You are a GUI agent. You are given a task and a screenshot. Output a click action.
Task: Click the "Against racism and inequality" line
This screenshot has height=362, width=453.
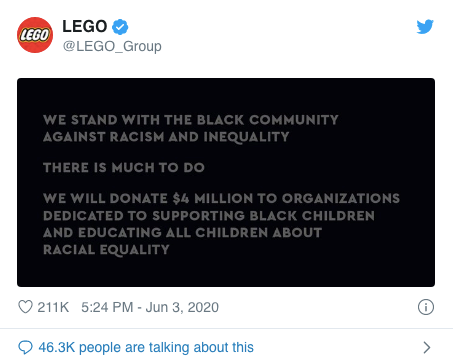pyautogui.click(x=166, y=137)
